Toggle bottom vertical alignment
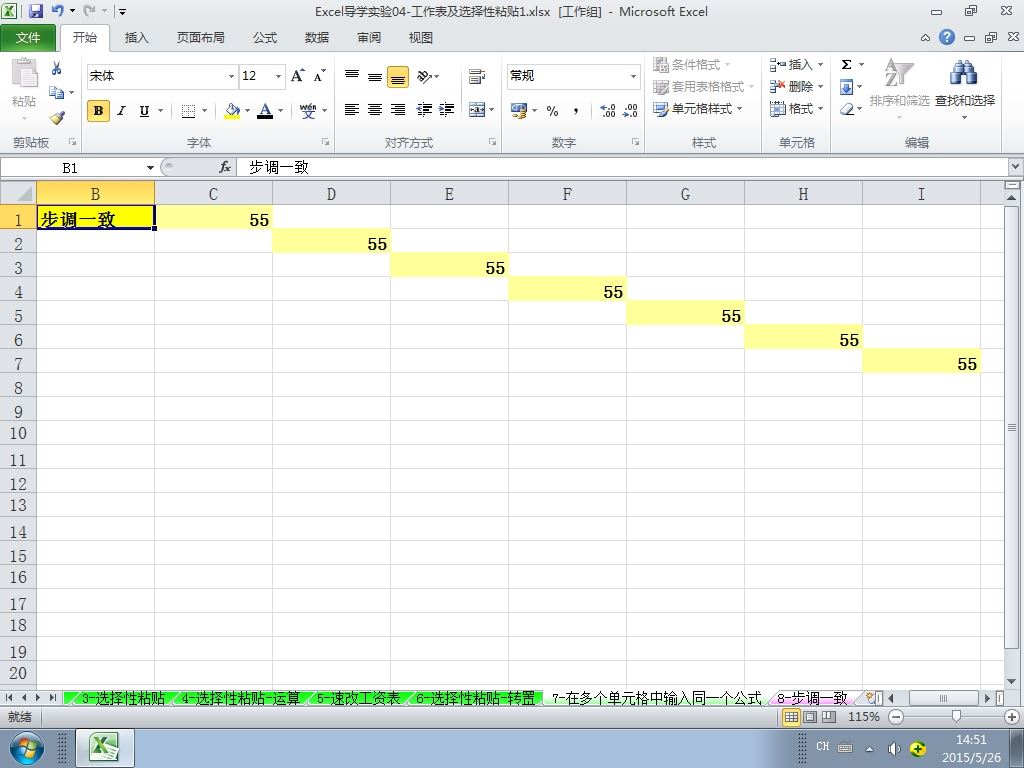Screen dimensions: 1024x768 [398, 77]
